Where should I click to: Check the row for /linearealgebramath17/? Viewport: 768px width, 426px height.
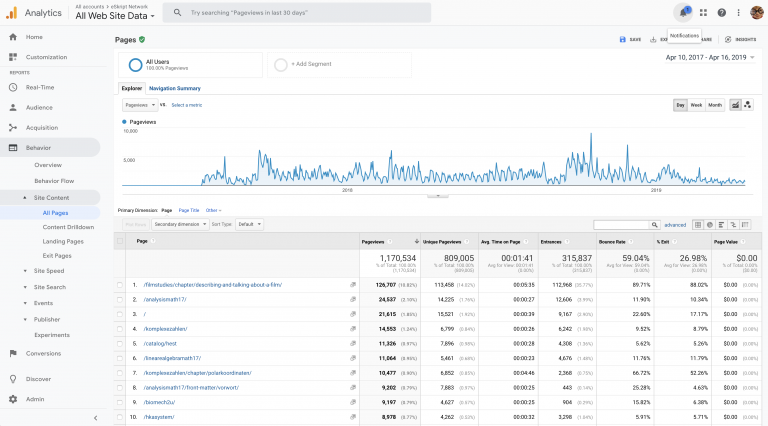[120, 358]
